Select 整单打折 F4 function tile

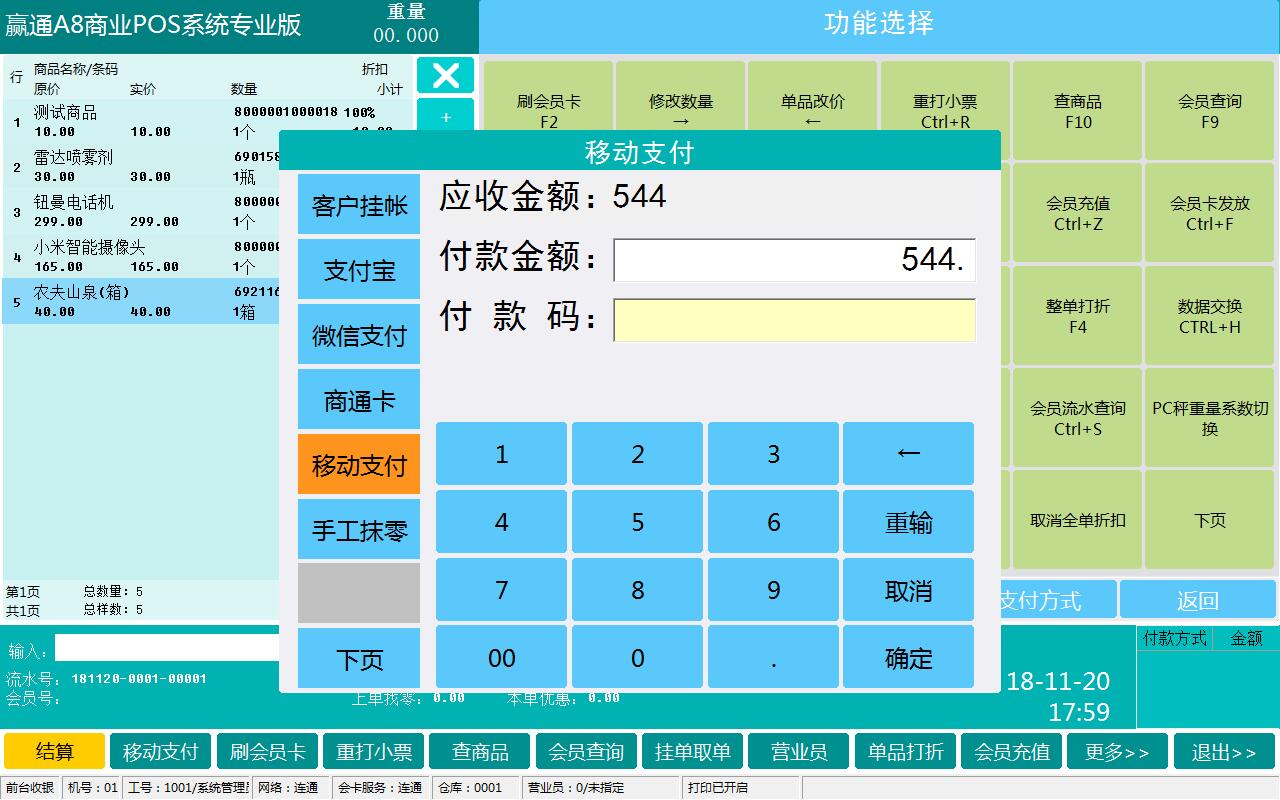1077,316
